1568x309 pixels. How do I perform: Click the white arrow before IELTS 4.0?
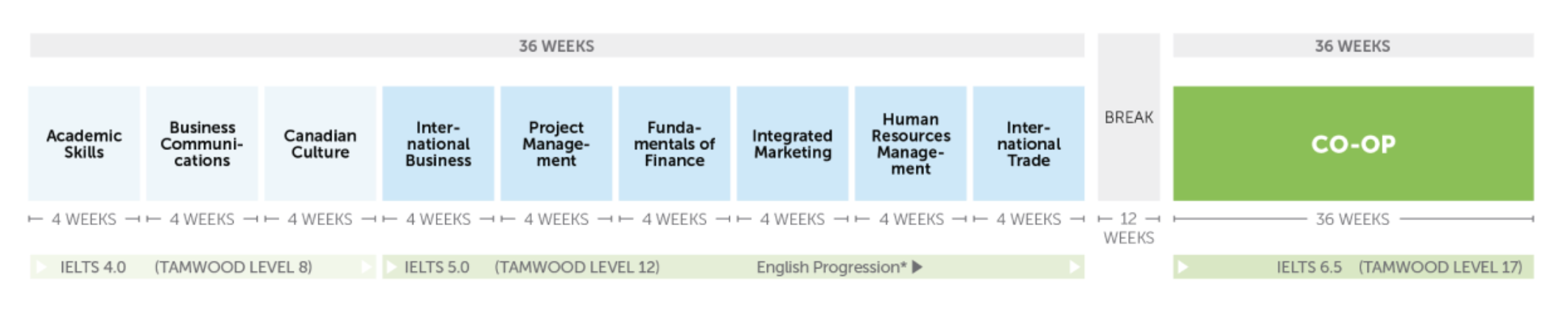pos(41,267)
